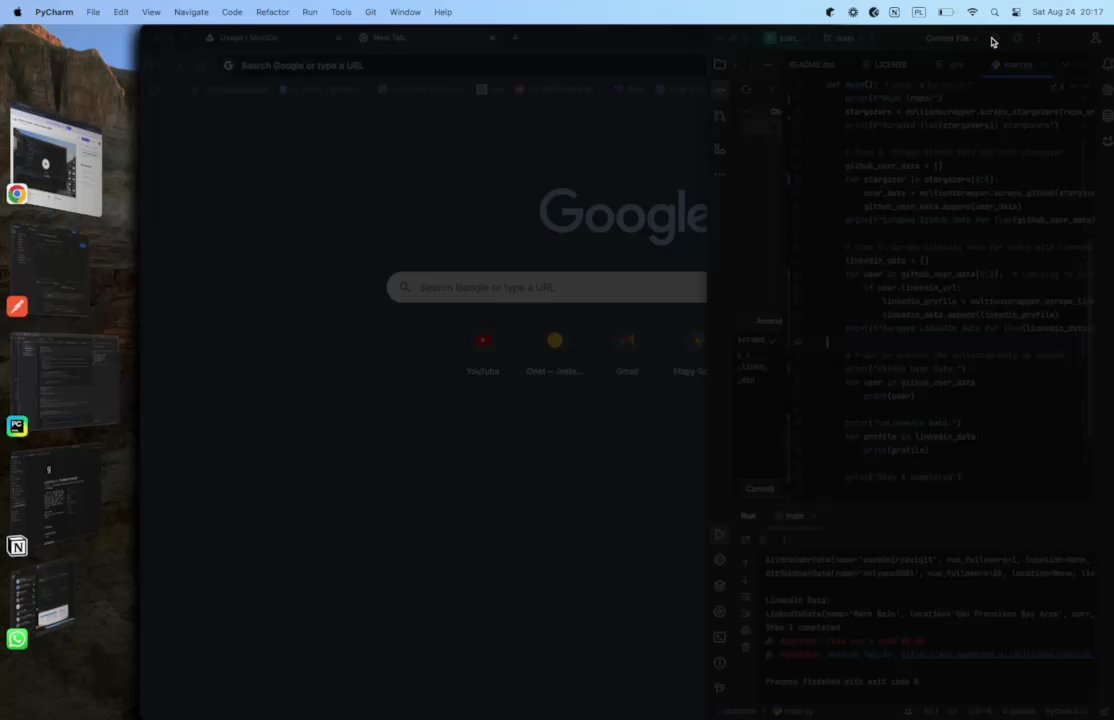Close the Usage | MultiOn browser tab

click(x=338, y=38)
